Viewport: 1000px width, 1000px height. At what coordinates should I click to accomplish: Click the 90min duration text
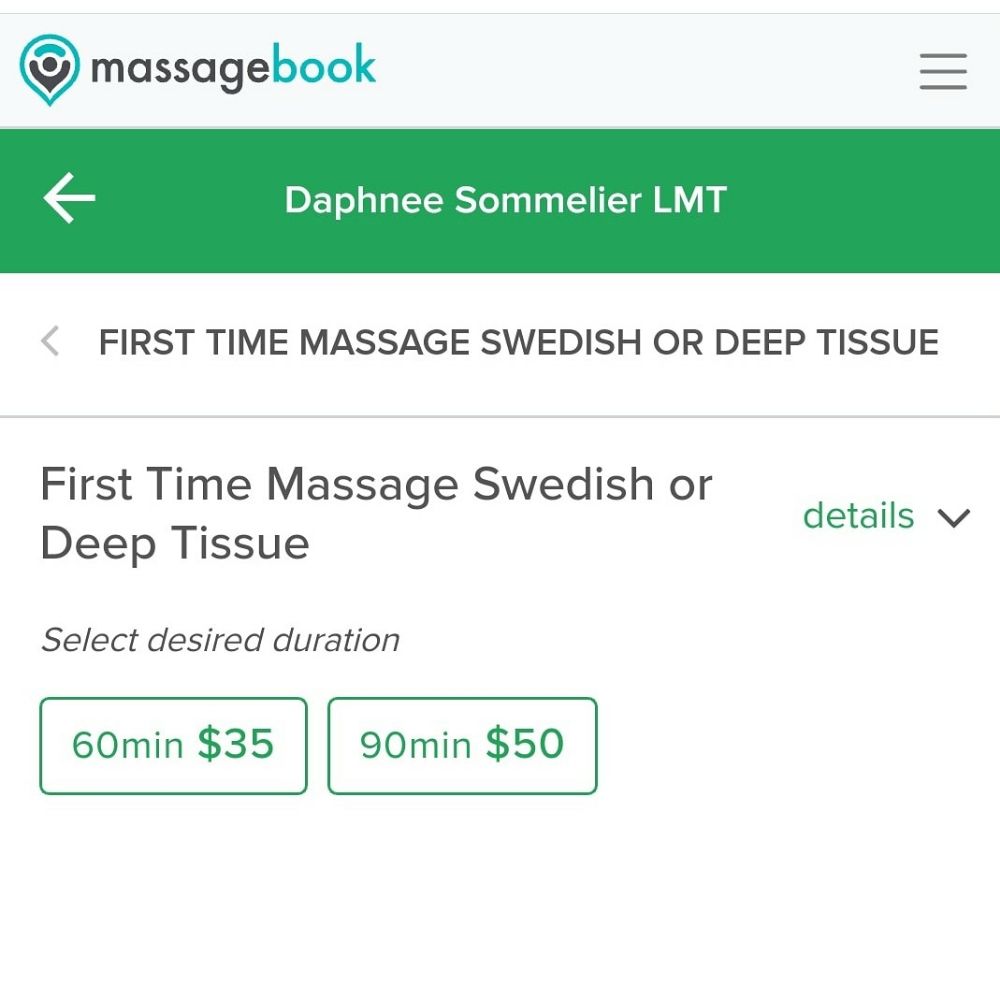click(416, 745)
